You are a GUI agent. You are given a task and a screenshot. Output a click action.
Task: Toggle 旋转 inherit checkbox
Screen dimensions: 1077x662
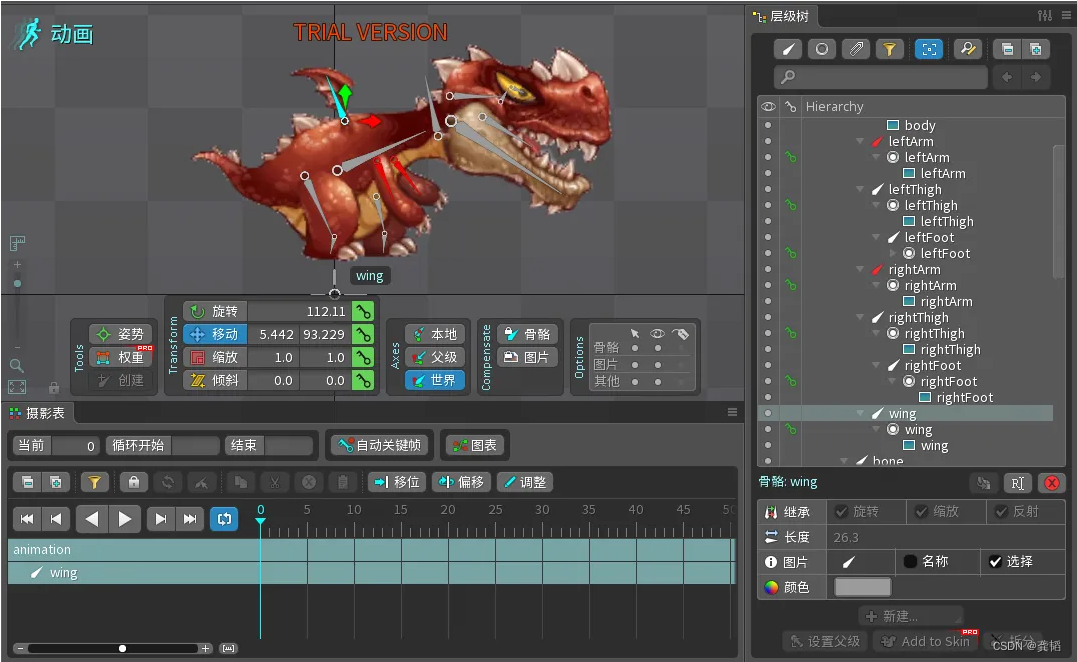tap(841, 512)
